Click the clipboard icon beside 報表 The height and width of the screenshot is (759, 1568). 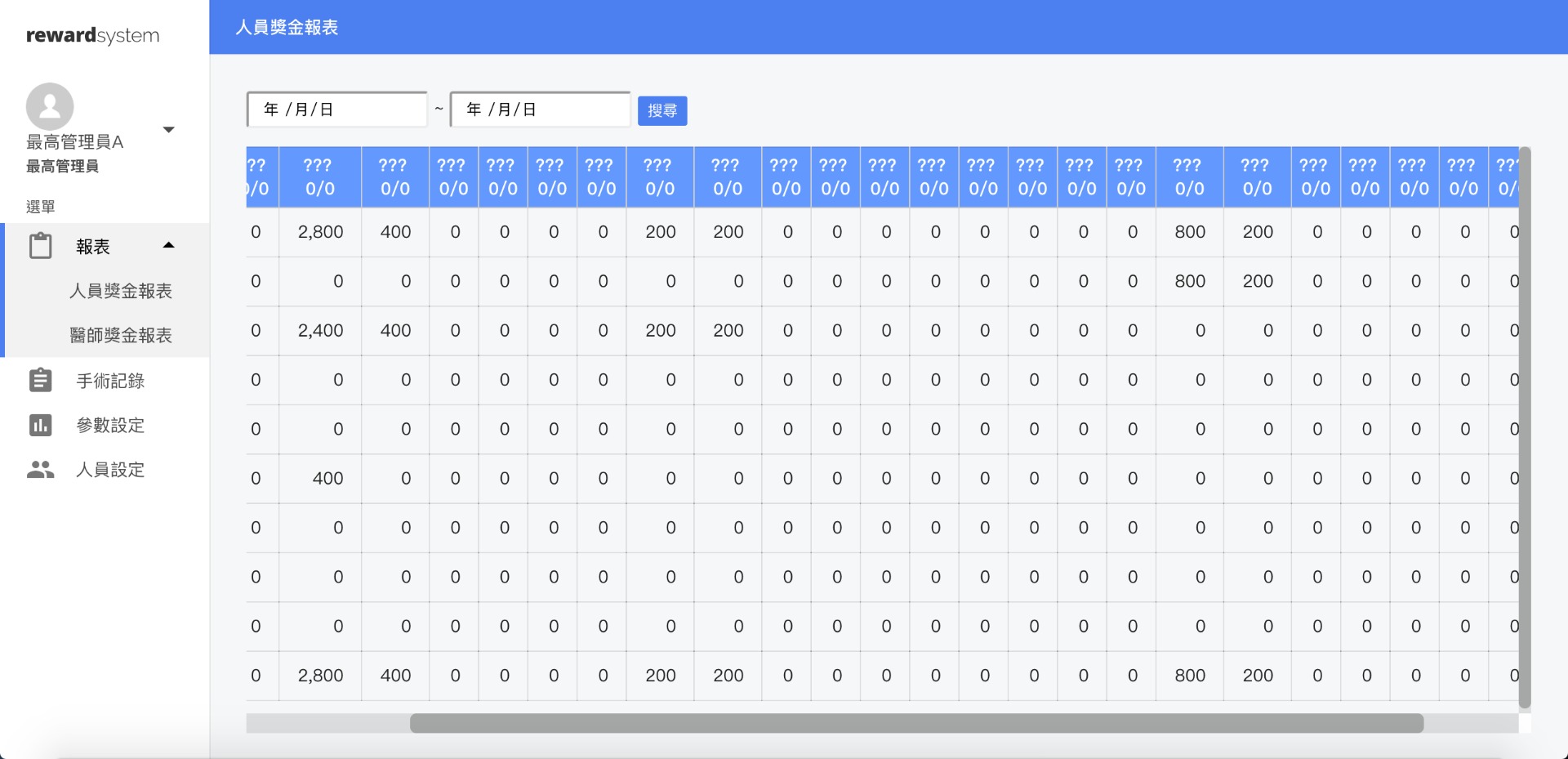point(41,246)
